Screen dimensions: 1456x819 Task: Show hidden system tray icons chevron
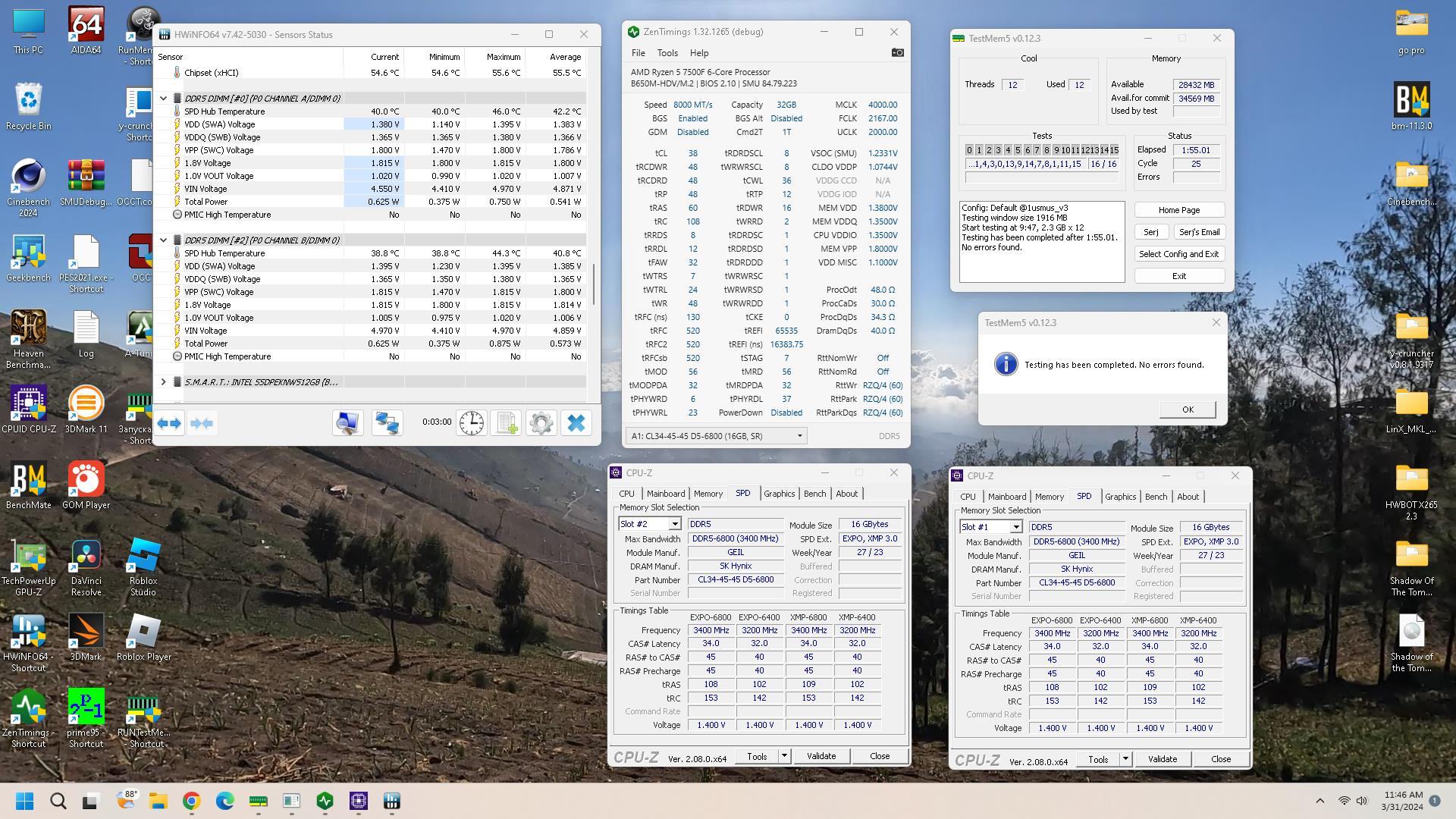coord(1319,801)
